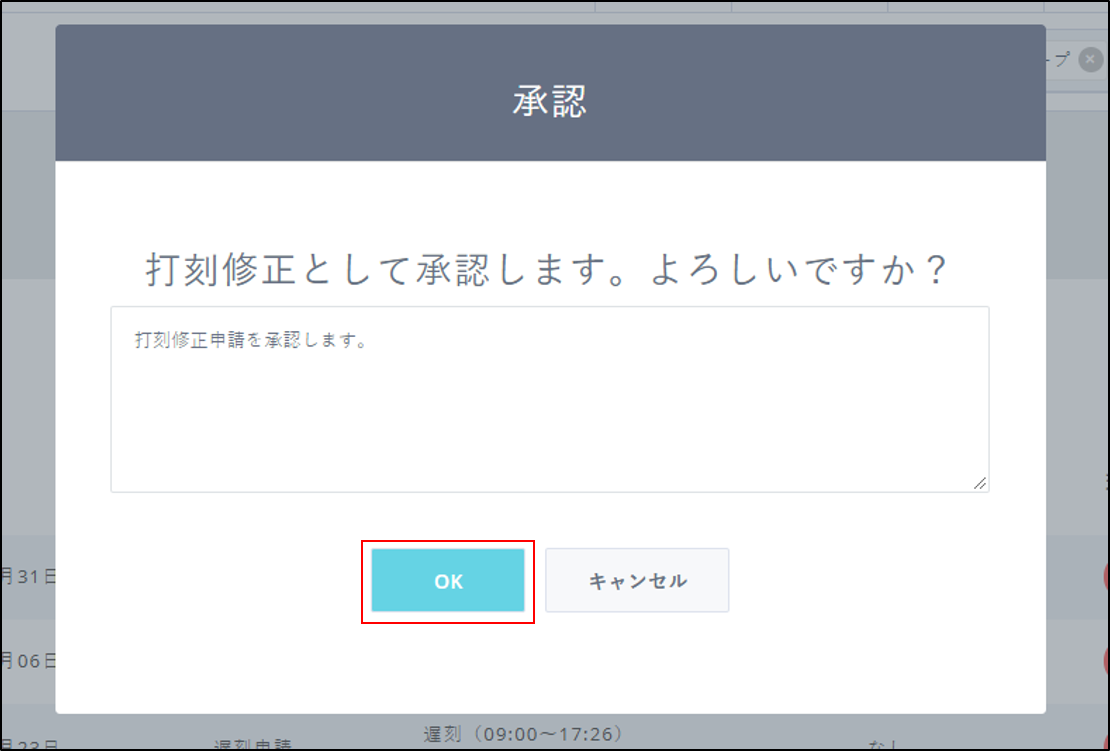This screenshot has height=751, width=1110.
Task: Click the text area resize handle
Action: (x=980, y=483)
